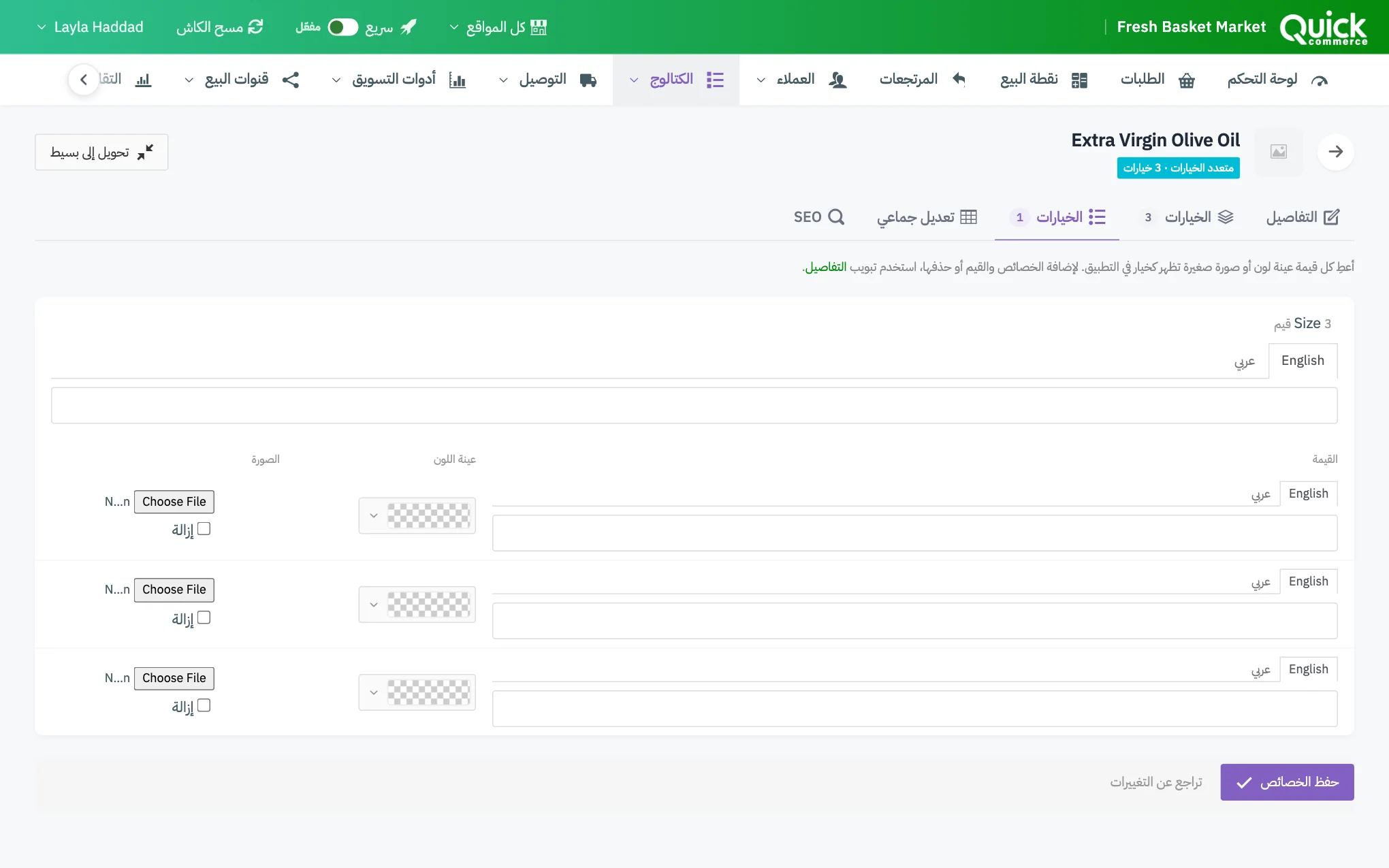Viewport: 1389px width, 868px height.
Task: Select Arabic tab for first value row
Action: 1261,494
